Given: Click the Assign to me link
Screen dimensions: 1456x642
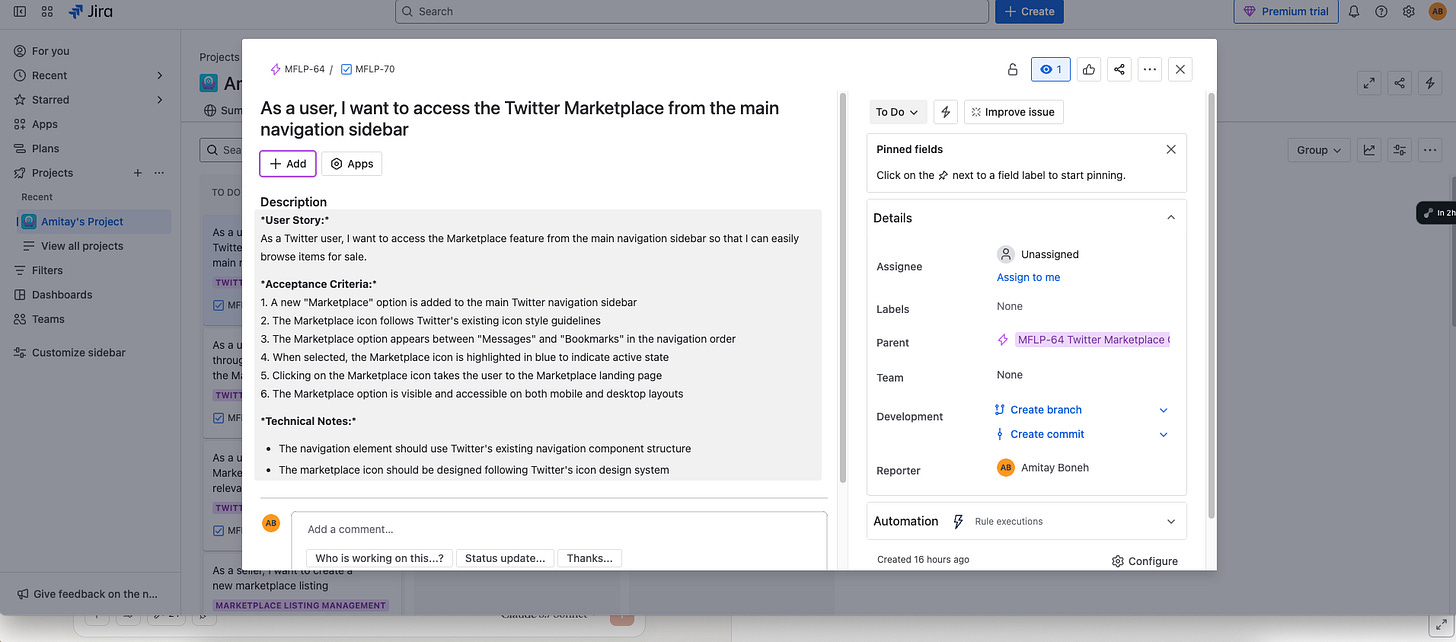Looking at the screenshot, I should point(1028,277).
